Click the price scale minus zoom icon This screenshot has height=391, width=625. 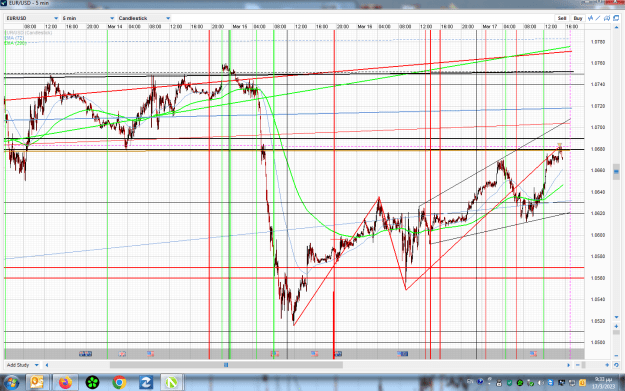pyautogui.click(x=616, y=355)
